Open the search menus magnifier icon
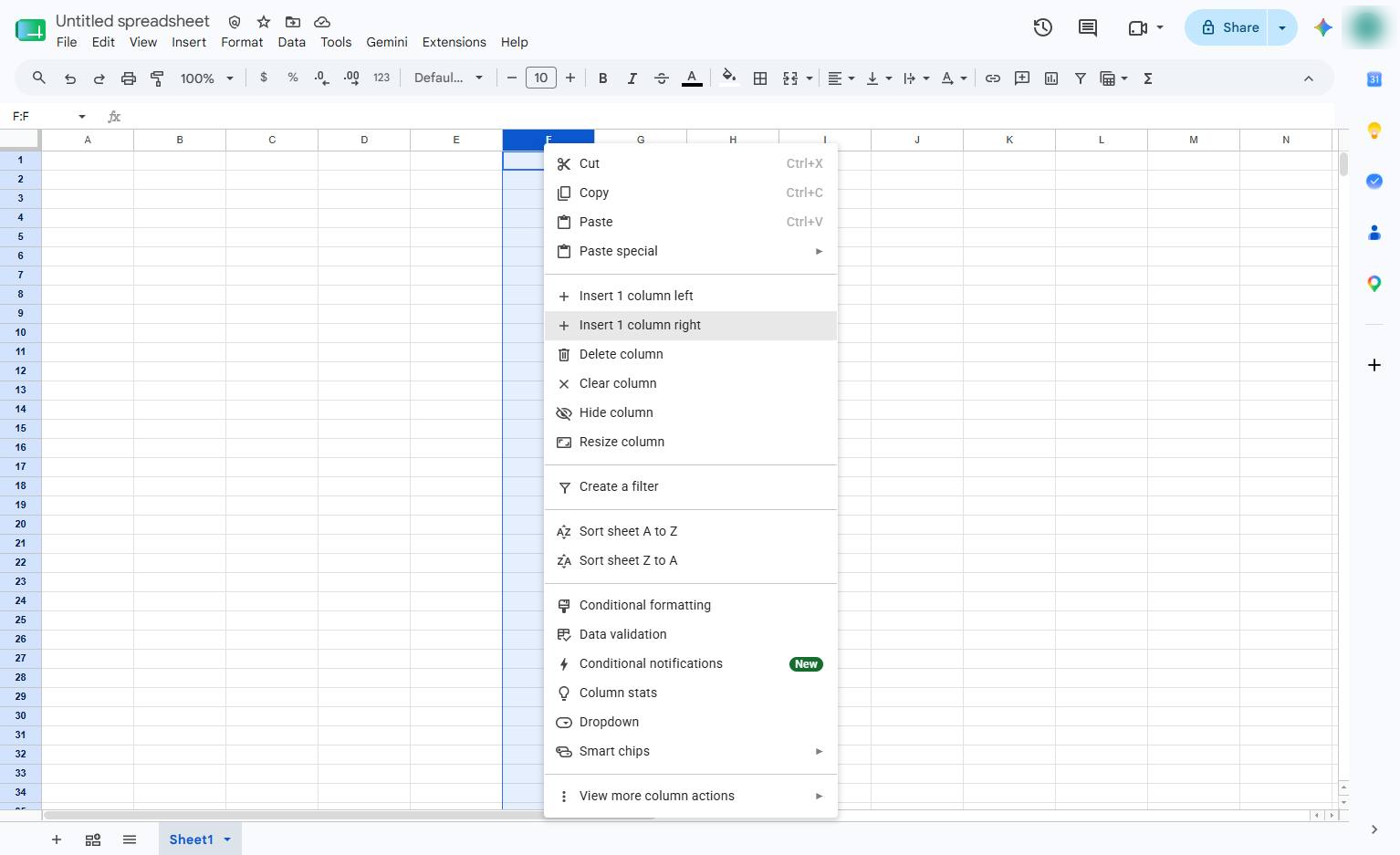 [38, 78]
